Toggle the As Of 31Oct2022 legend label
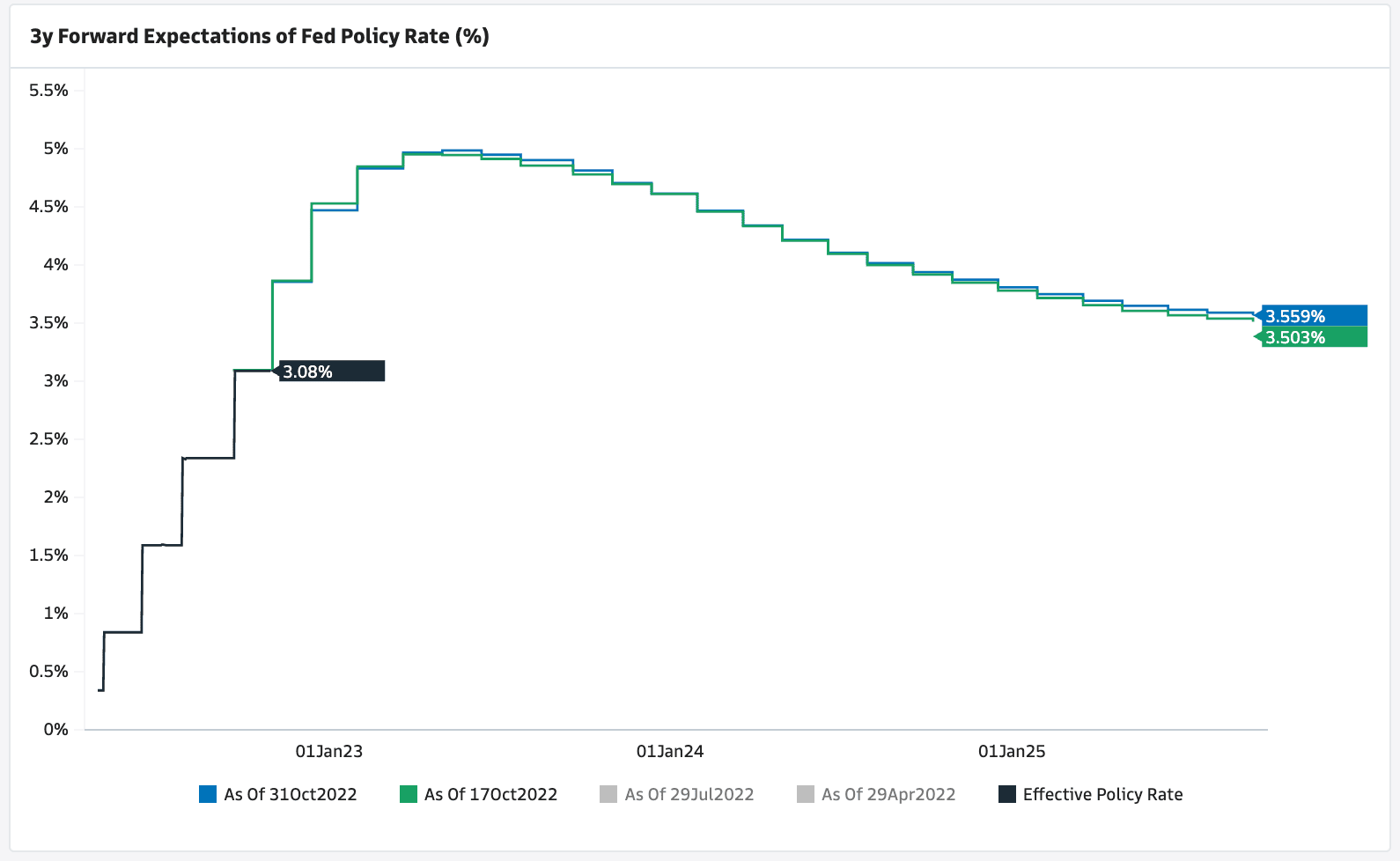The image size is (1400, 861). pyautogui.click(x=290, y=794)
